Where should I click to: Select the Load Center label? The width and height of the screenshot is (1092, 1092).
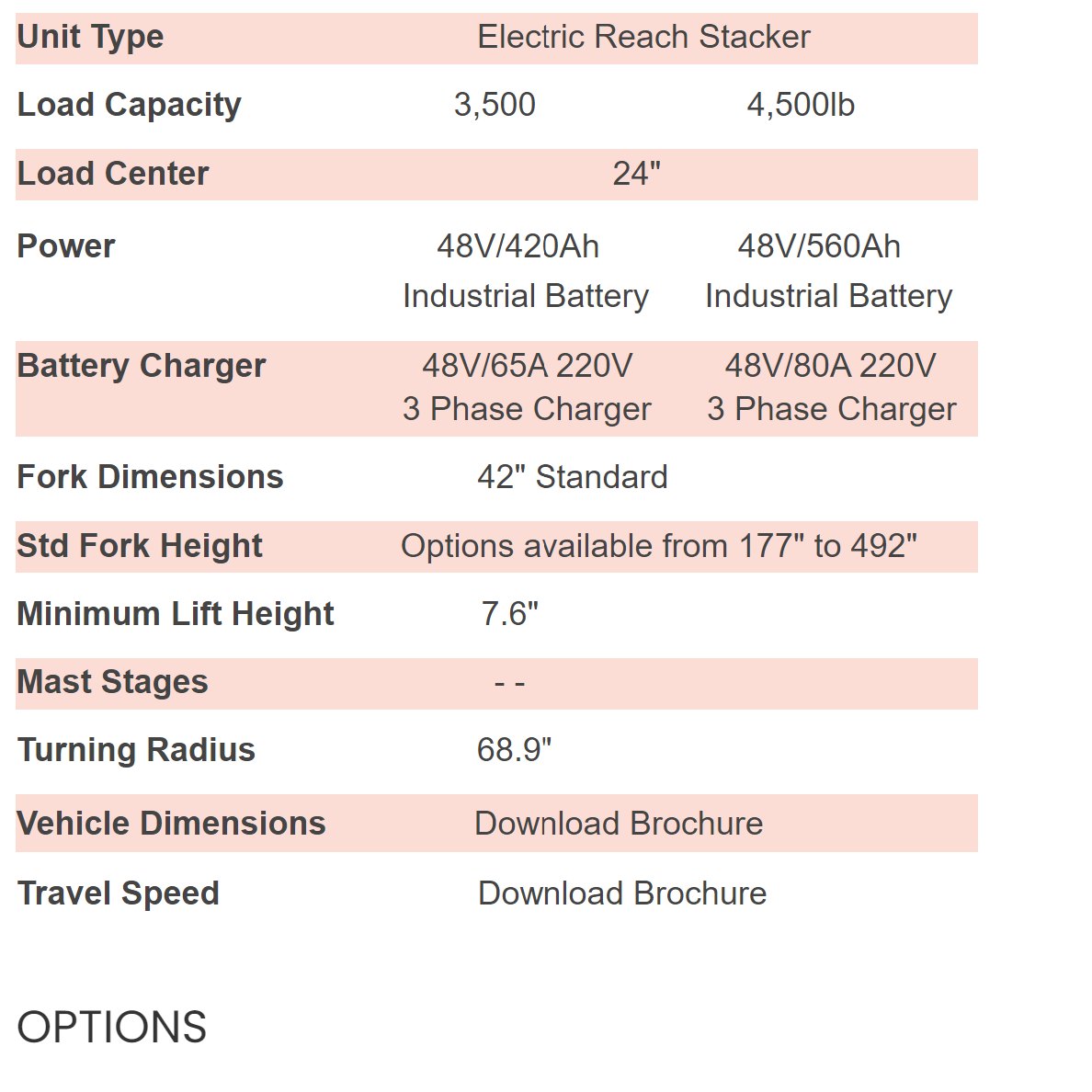[113, 174]
